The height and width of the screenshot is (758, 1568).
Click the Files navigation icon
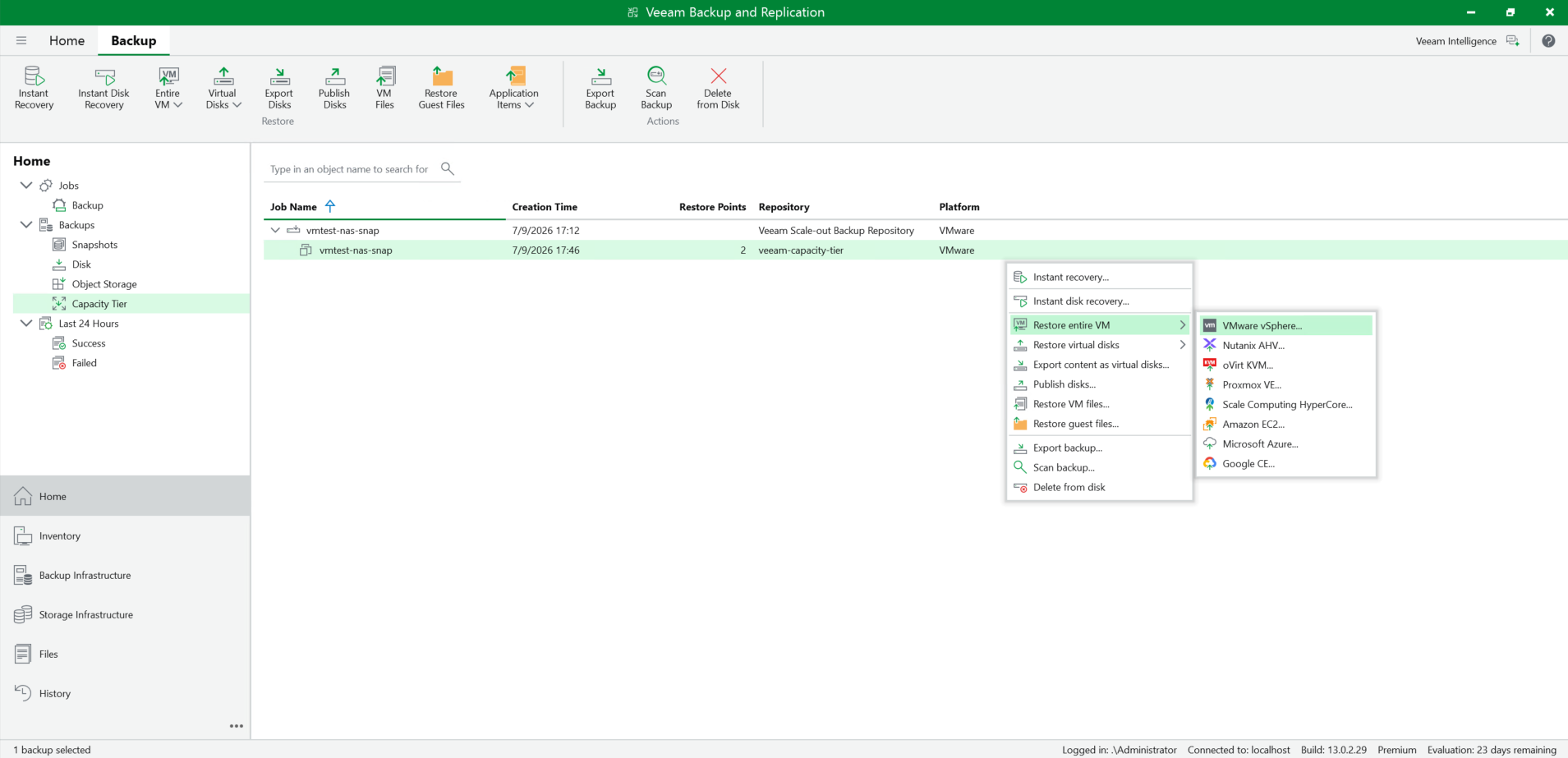23,654
